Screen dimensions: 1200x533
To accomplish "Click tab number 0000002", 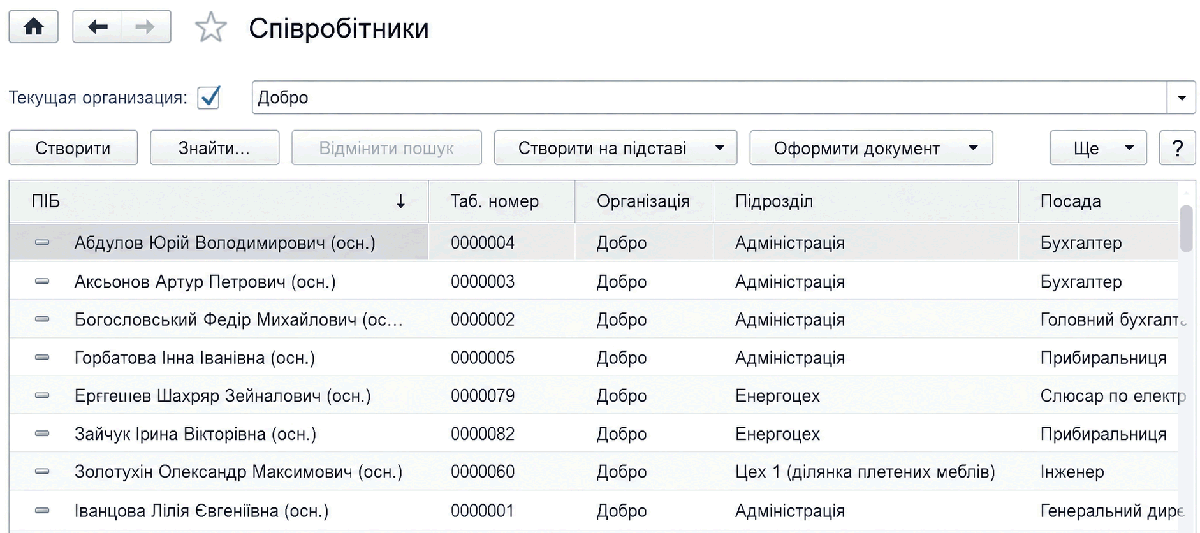I will pyautogui.click(x=483, y=320).
